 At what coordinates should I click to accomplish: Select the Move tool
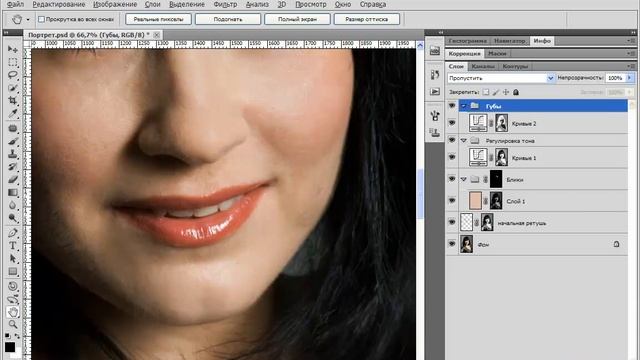pos(13,49)
